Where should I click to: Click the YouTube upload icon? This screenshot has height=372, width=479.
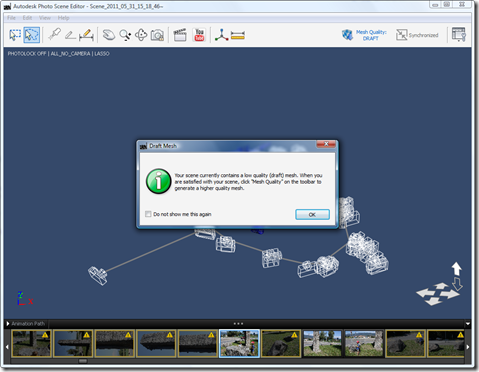click(x=199, y=35)
